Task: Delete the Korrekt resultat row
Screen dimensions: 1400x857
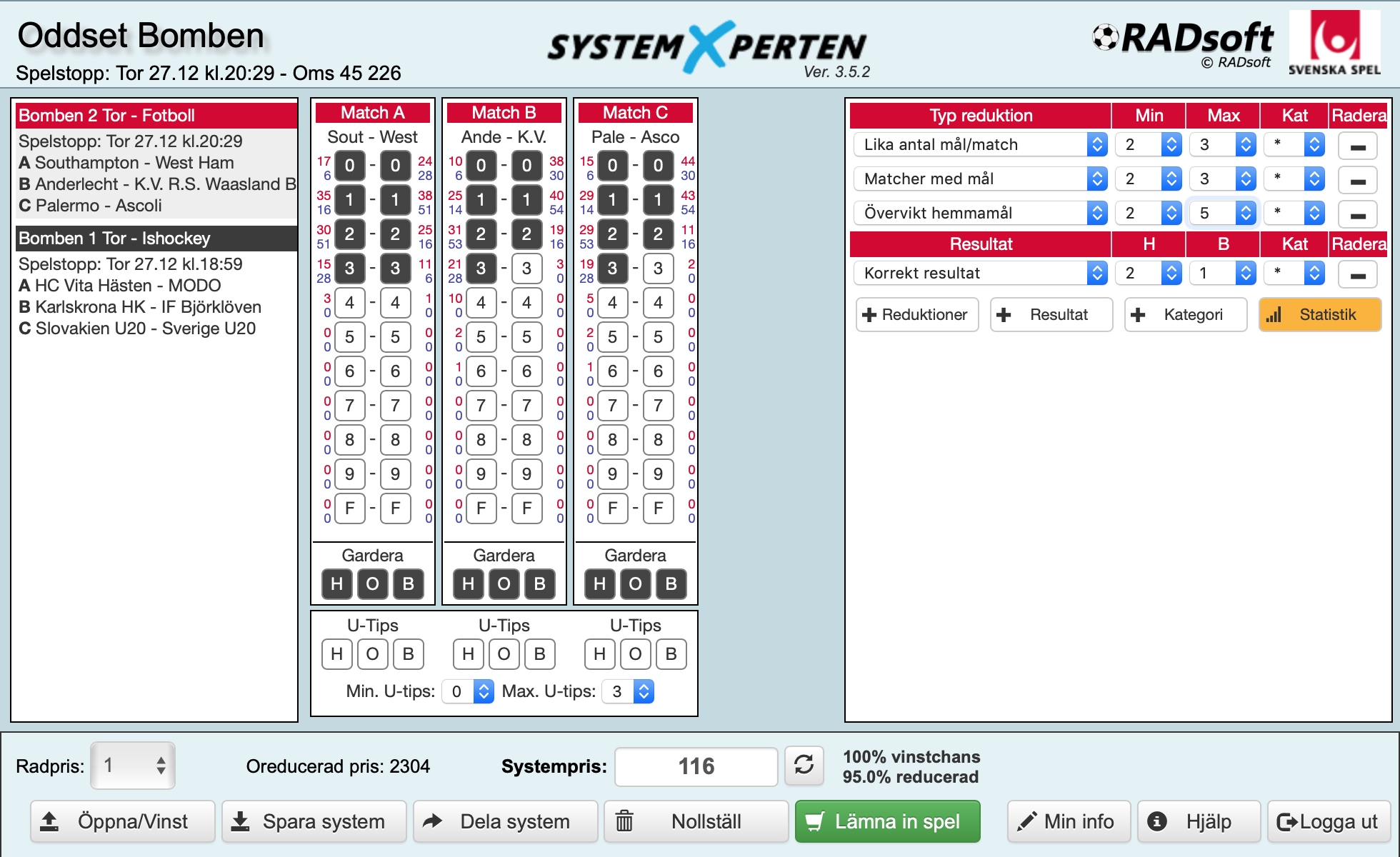Action: coord(1357,274)
